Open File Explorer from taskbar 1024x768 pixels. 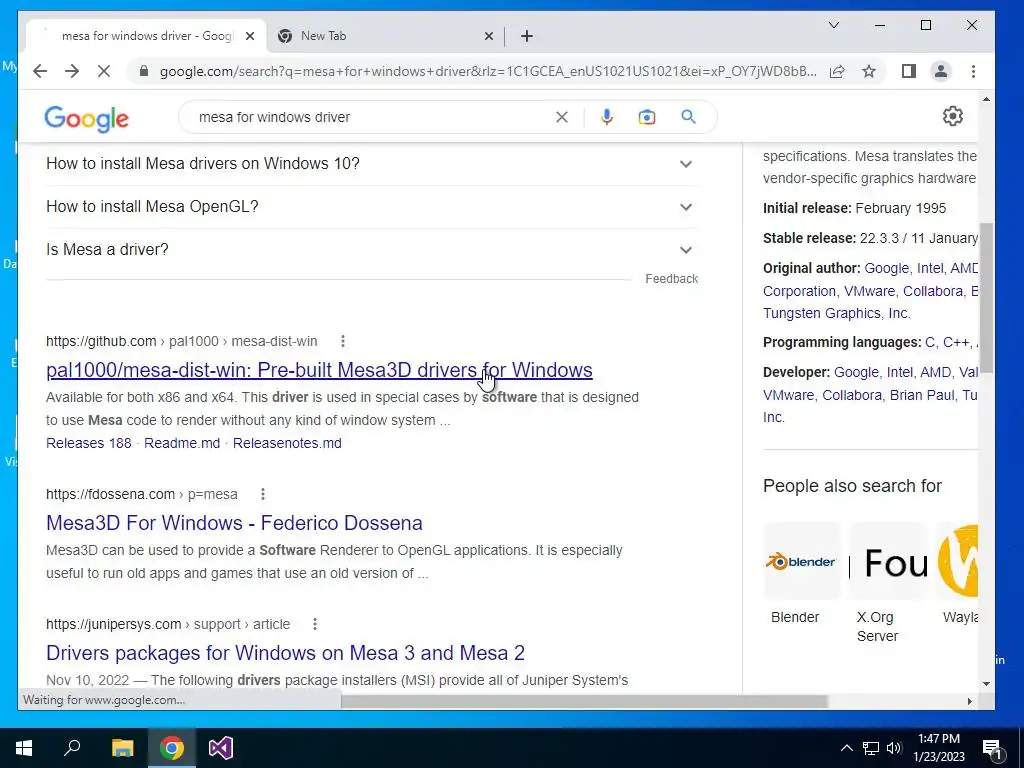pos(122,748)
